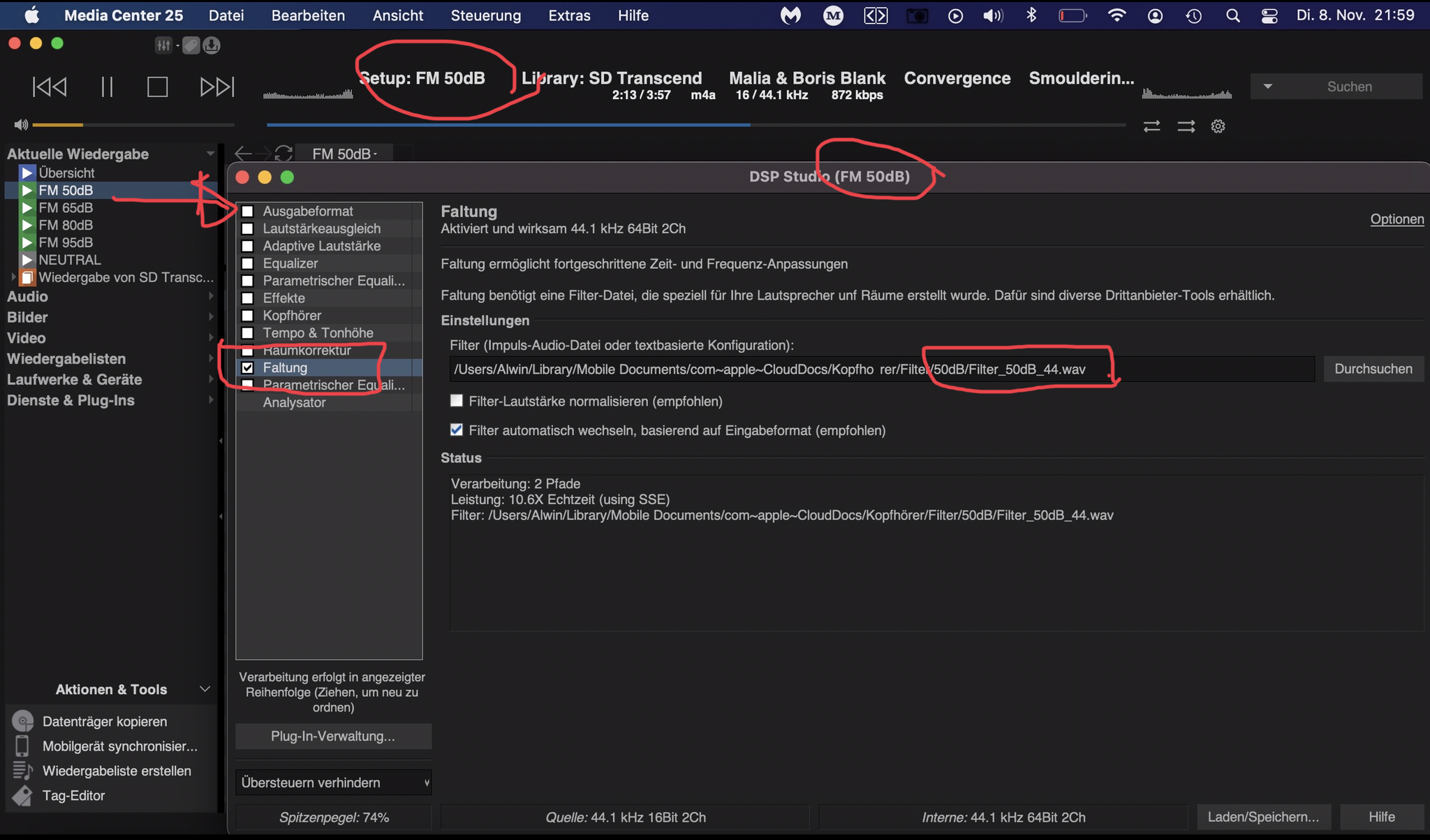Screen dimensions: 1430x840
Task: Open the Extras menu
Action: (569, 15)
